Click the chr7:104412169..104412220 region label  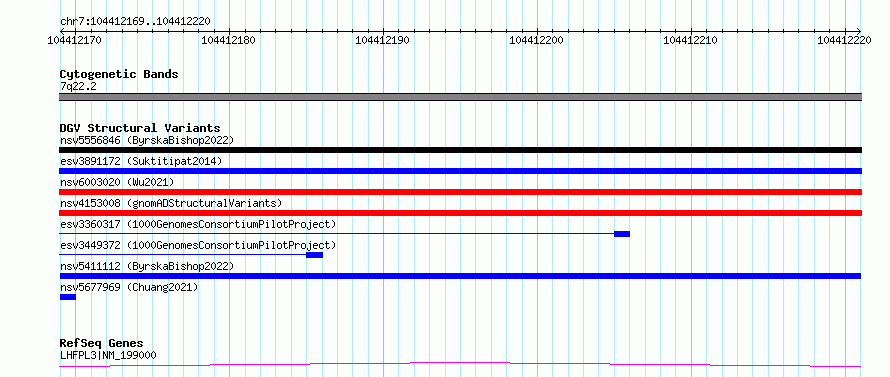pos(135,21)
